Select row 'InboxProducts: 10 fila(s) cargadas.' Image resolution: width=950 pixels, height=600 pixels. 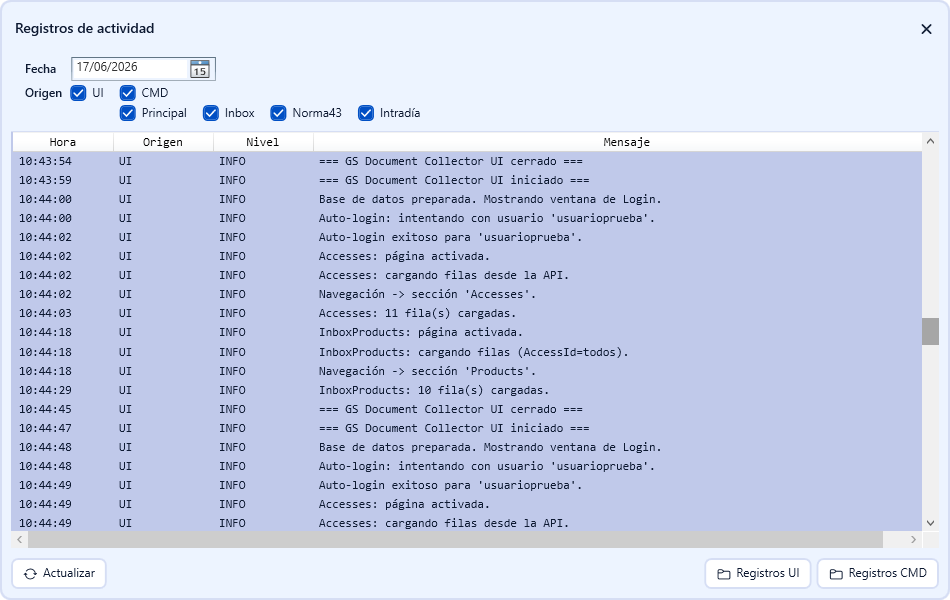[x=467, y=390]
